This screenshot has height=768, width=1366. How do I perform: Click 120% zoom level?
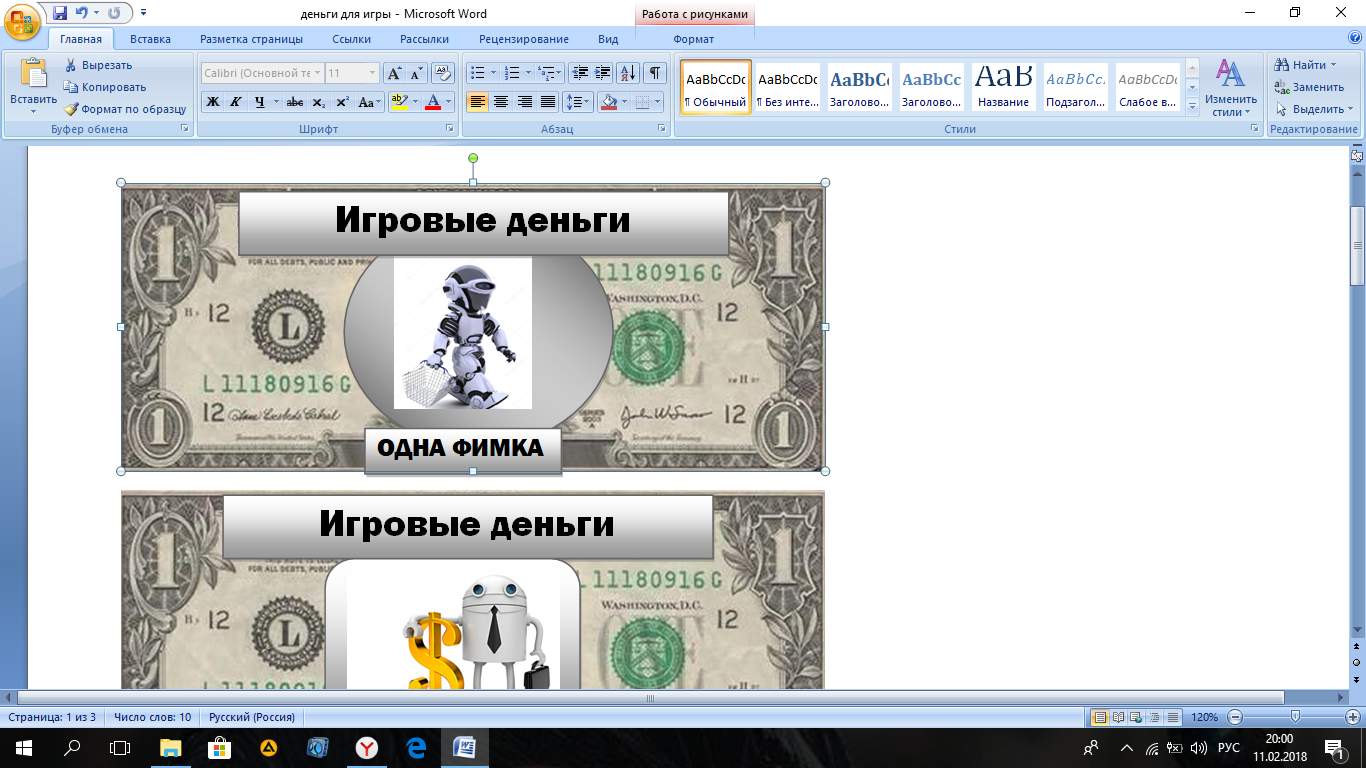(x=1204, y=717)
